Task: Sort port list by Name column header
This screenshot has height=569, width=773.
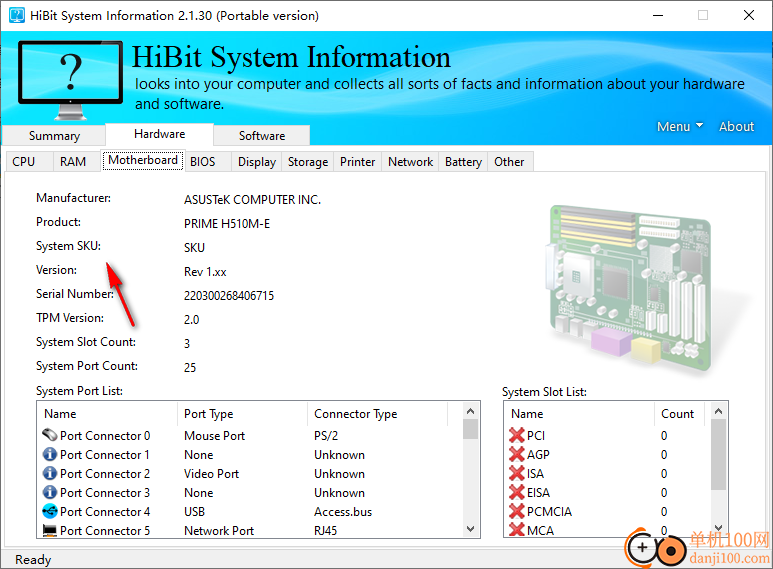Action: point(107,414)
